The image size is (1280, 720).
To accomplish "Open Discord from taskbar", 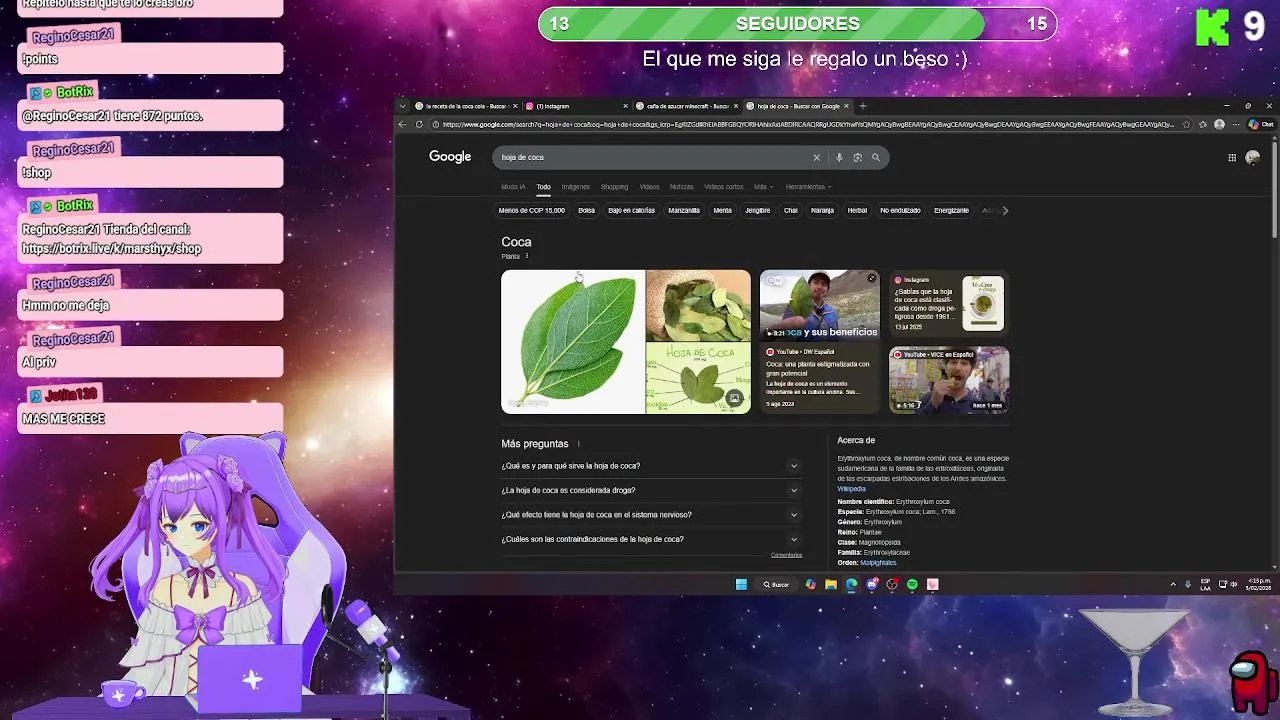I will 872,584.
